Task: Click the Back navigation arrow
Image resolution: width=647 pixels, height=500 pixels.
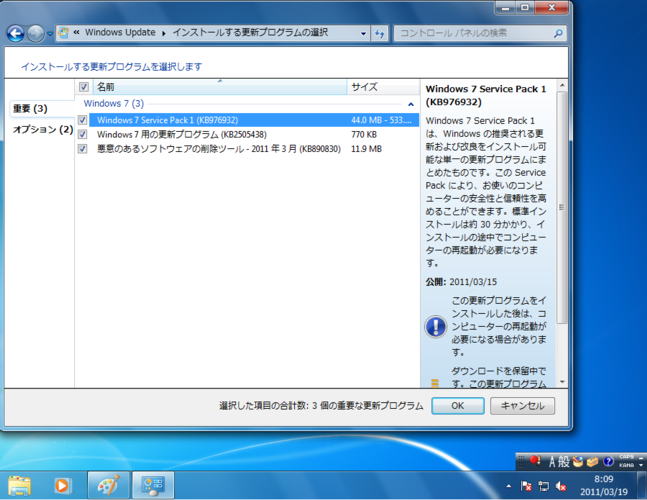Action: 16,33
